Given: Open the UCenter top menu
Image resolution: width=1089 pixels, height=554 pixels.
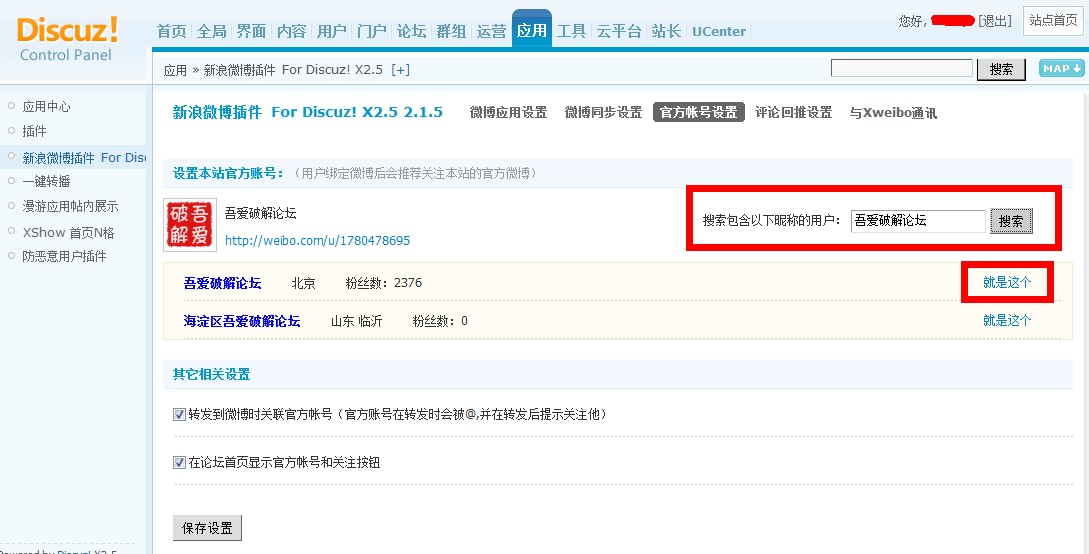Looking at the screenshot, I should (x=719, y=31).
